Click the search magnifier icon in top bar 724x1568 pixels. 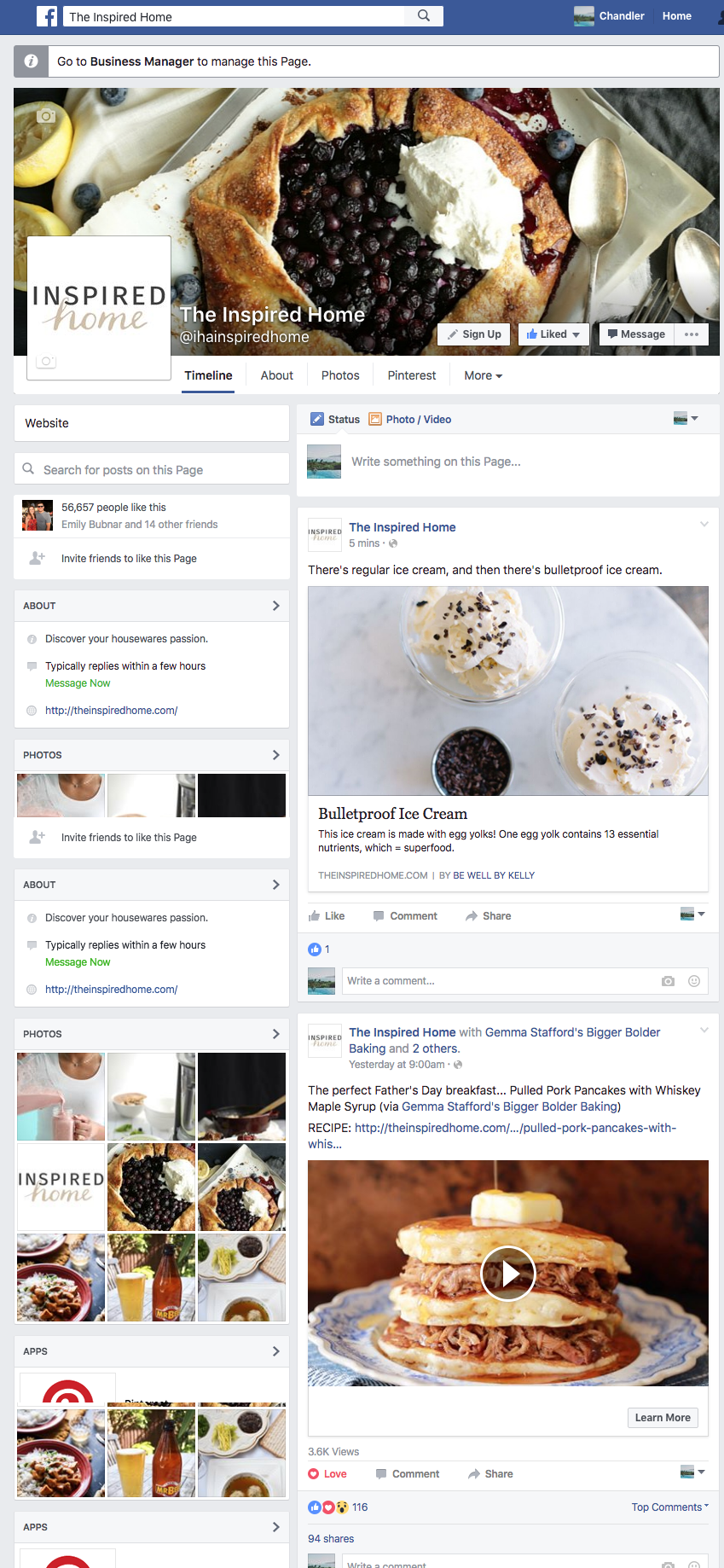[423, 15]
